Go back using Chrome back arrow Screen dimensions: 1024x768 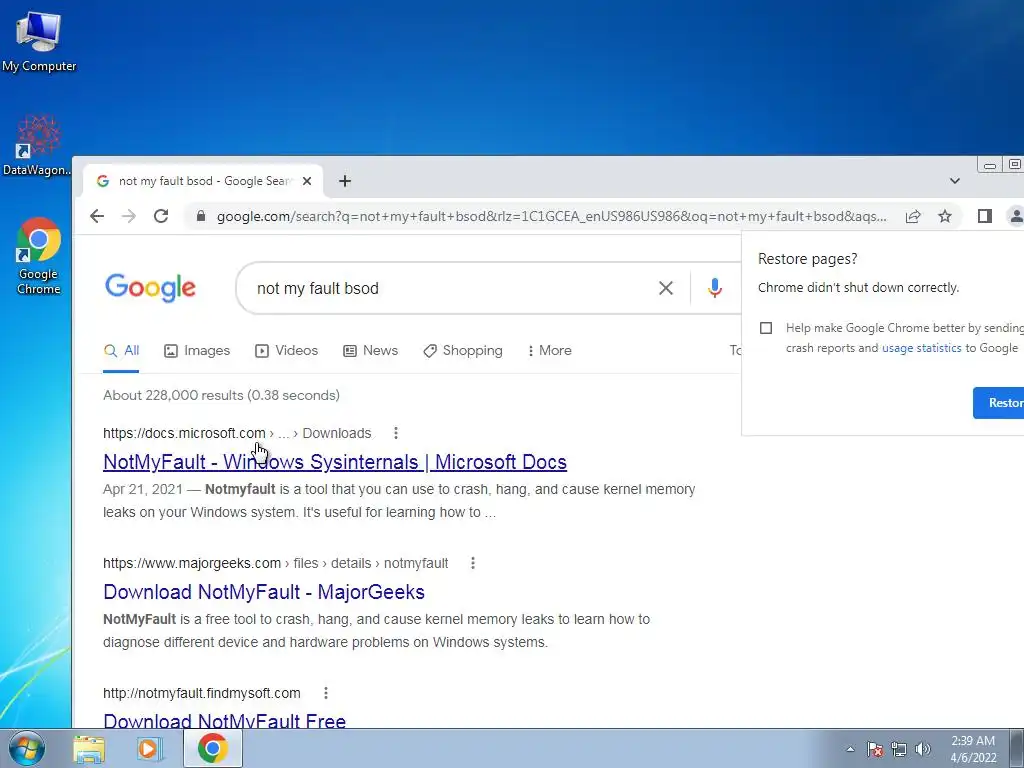coord(97,216)
